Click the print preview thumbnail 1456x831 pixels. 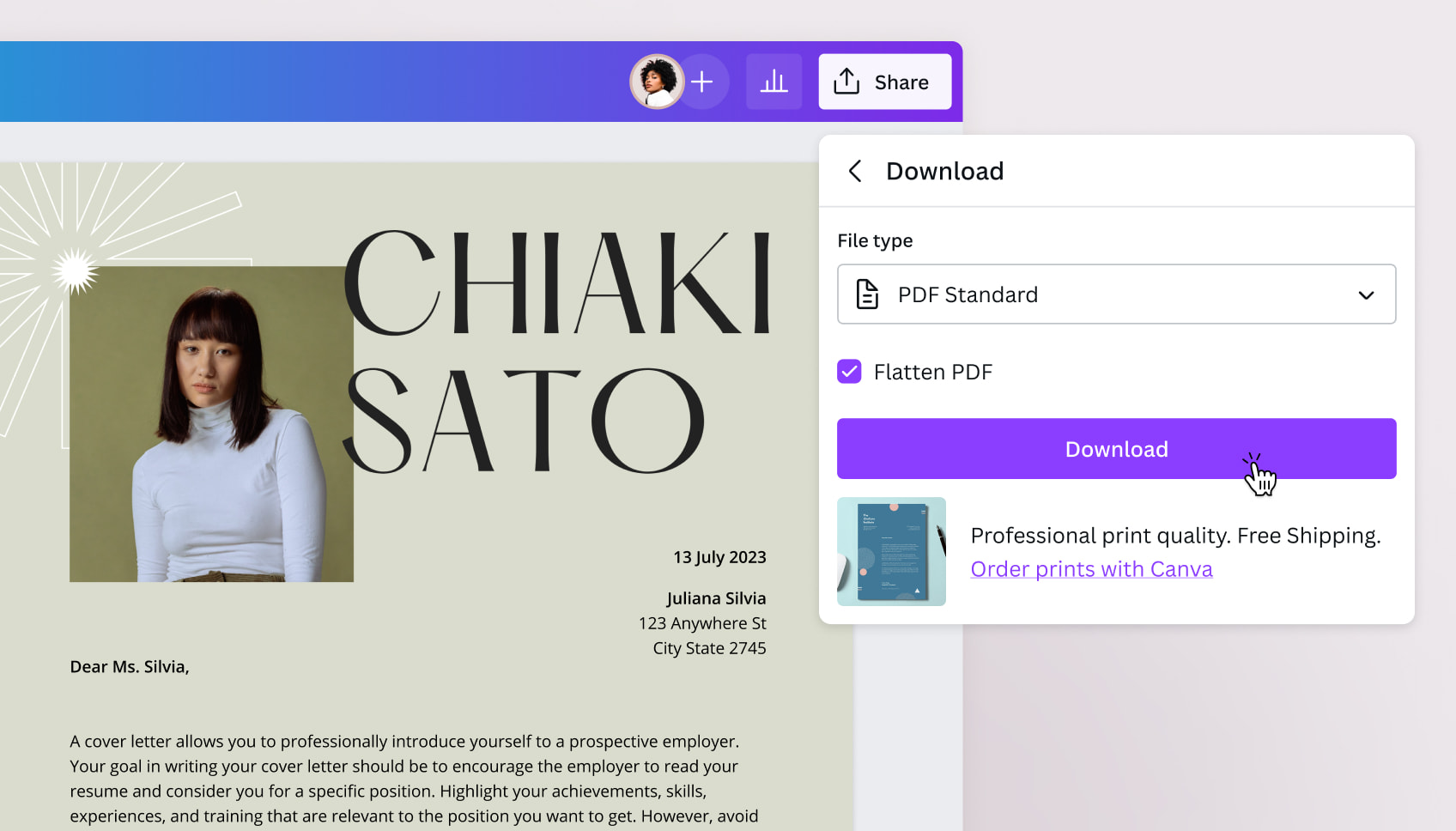(891, 550)
